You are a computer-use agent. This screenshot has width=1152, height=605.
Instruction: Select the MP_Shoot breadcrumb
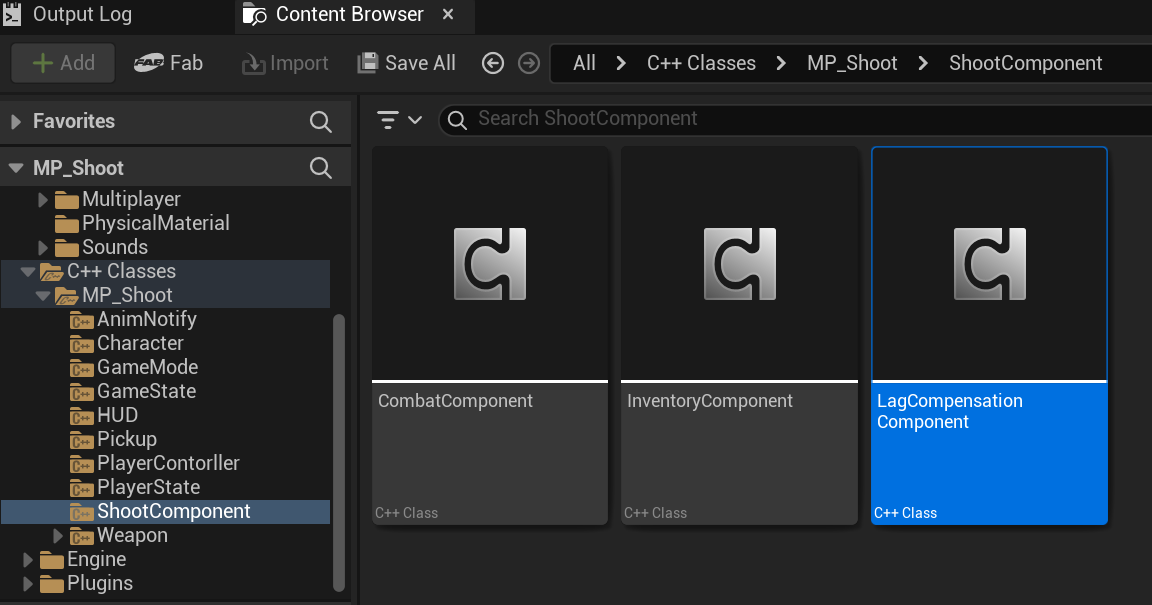852,63
